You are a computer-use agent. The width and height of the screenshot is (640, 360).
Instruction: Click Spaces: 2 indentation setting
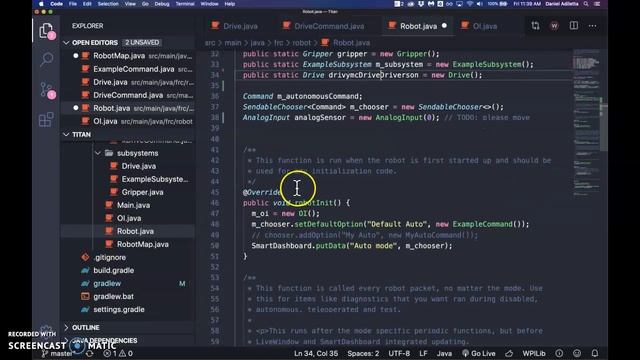[x=363, y=353]
